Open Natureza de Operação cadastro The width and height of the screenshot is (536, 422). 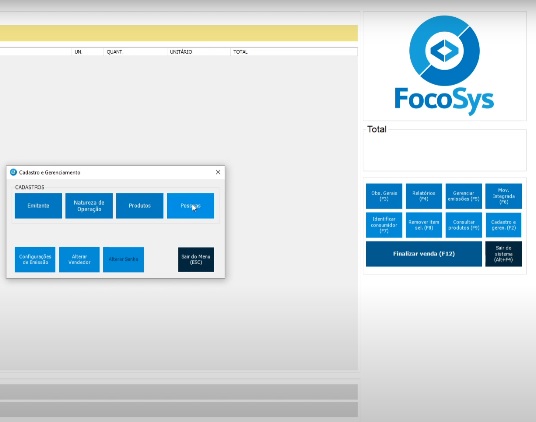(89, 206)
